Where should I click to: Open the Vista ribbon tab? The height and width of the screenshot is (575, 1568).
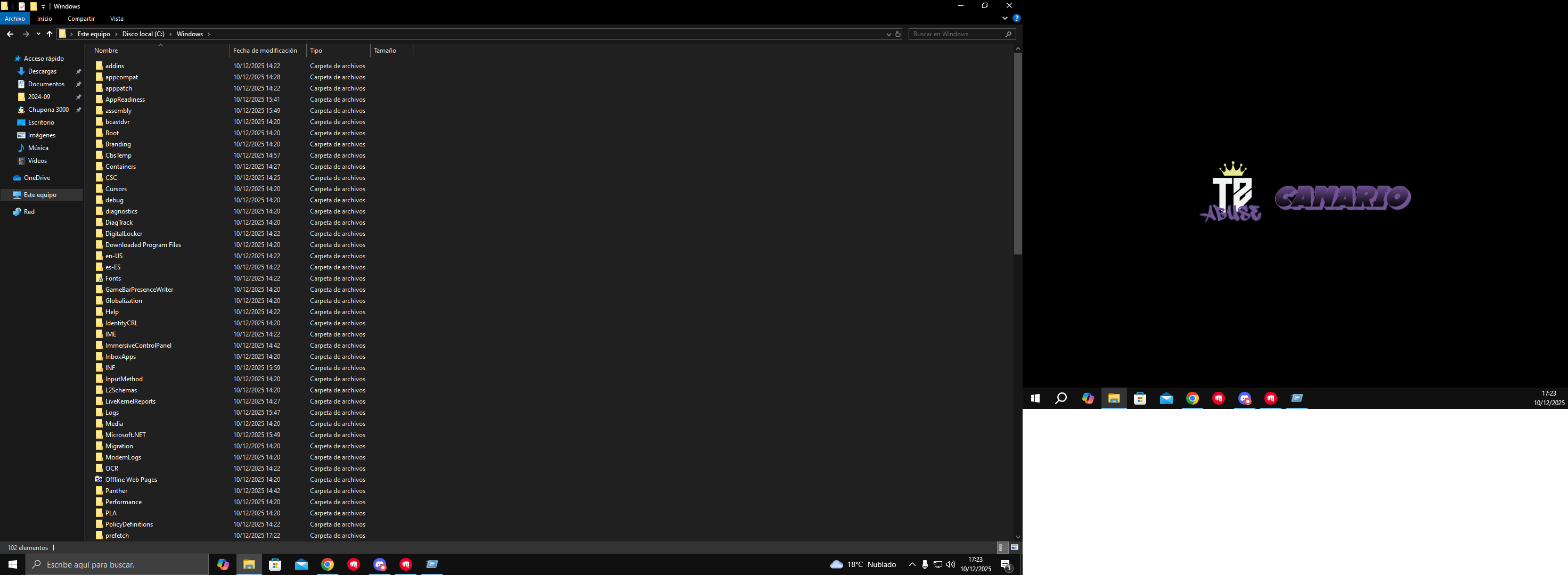coord(116,19)
